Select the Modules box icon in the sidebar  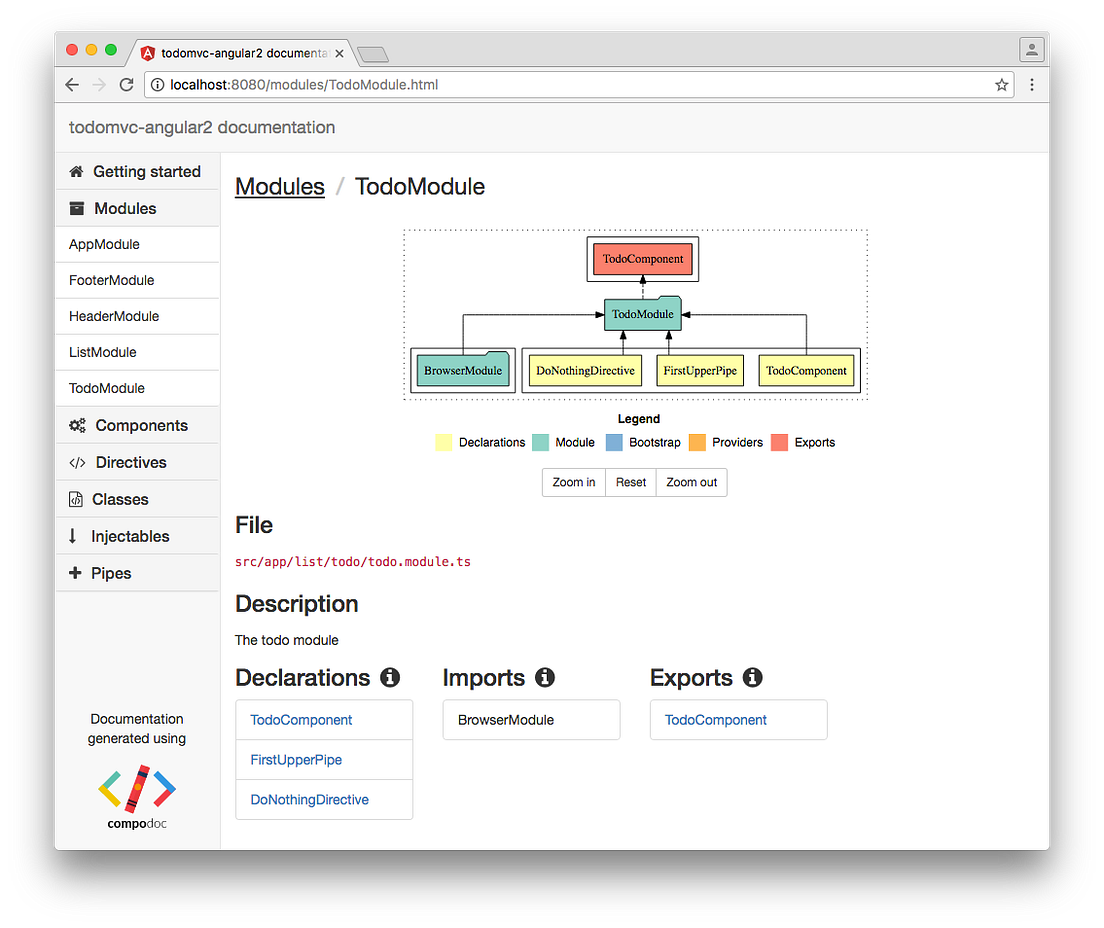(77, 208)
